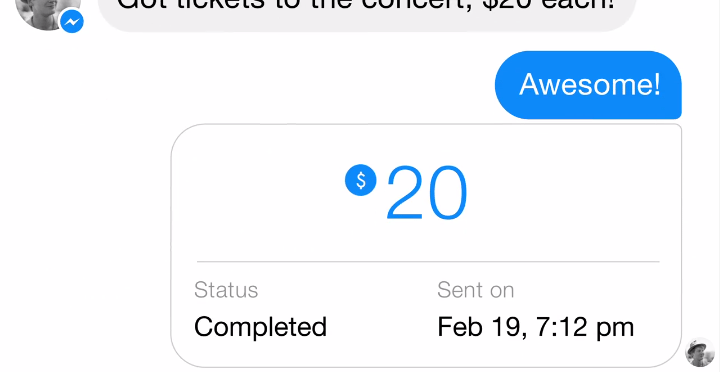Open the sender's profile photo
This screenshot has height=372, width=720.
point(46,11)
